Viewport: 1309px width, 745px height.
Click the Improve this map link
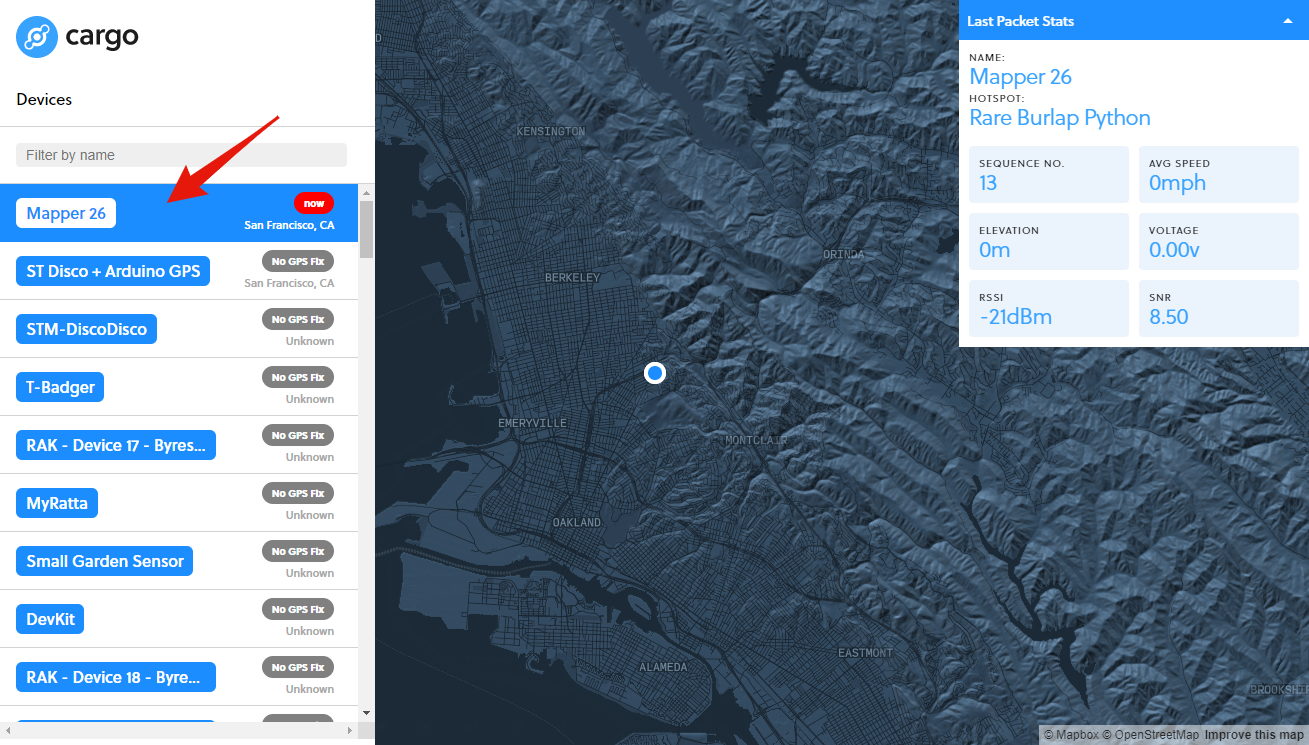pos(1254,735)
